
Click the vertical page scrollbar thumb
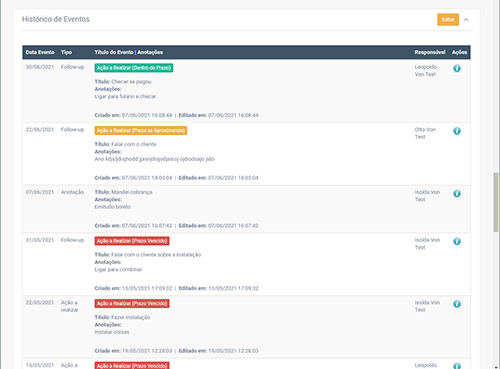tap(496, 202)
